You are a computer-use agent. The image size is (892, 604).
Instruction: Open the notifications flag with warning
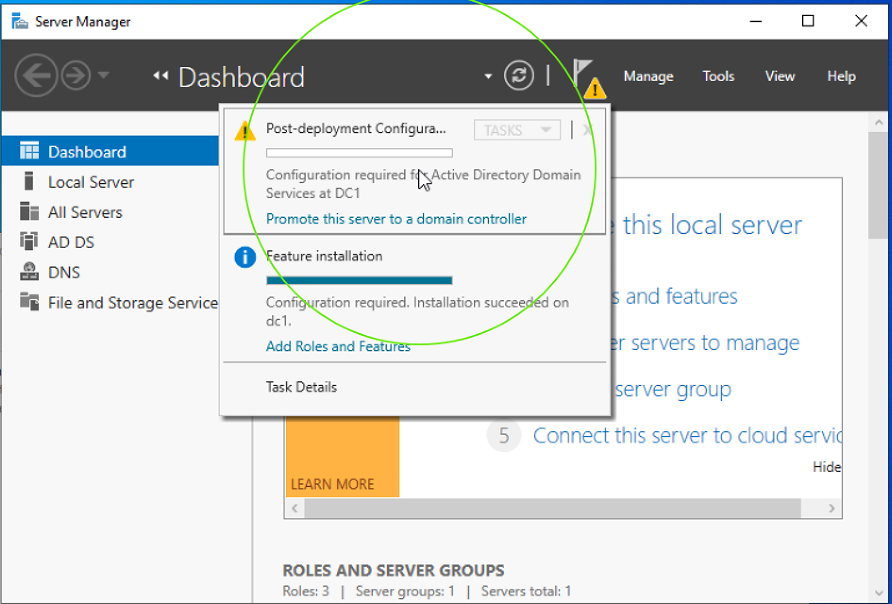pos(588,78)
